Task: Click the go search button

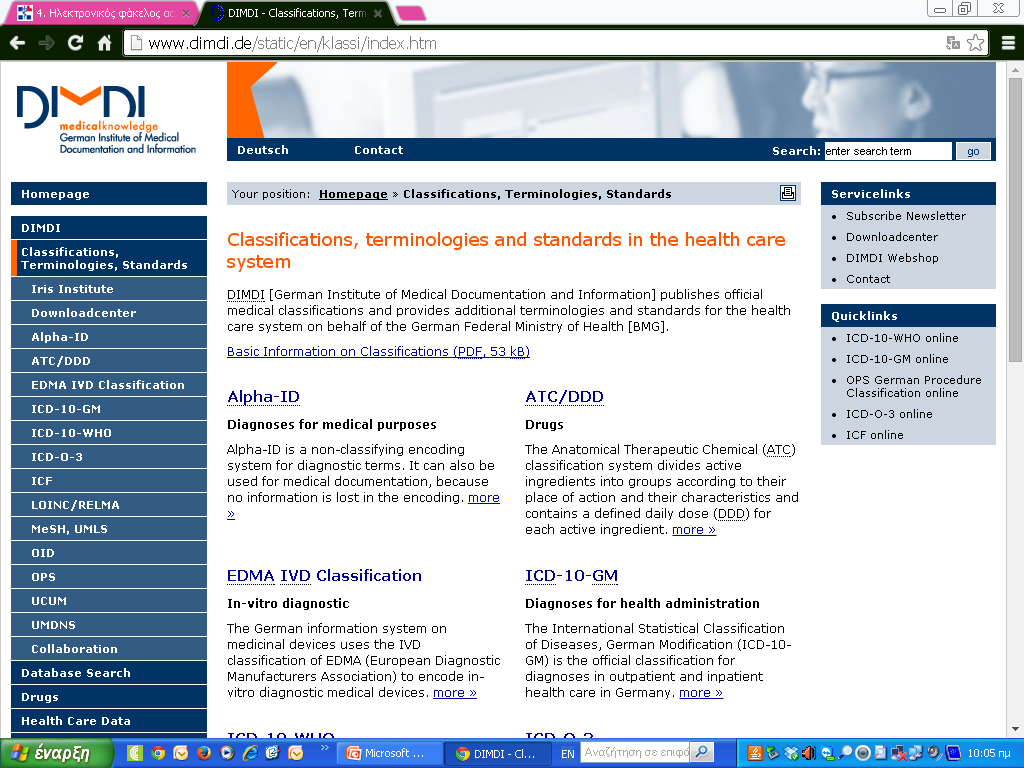Action: point(973,151)
